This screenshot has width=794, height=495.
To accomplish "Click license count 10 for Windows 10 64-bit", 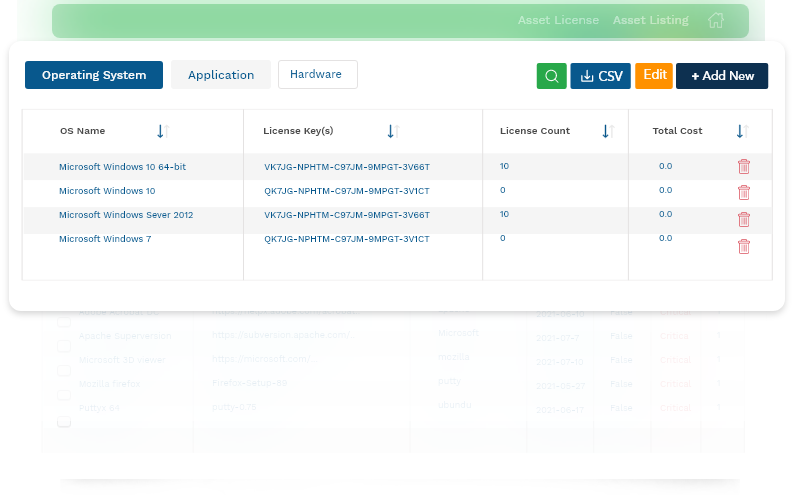I will point(504,166).
